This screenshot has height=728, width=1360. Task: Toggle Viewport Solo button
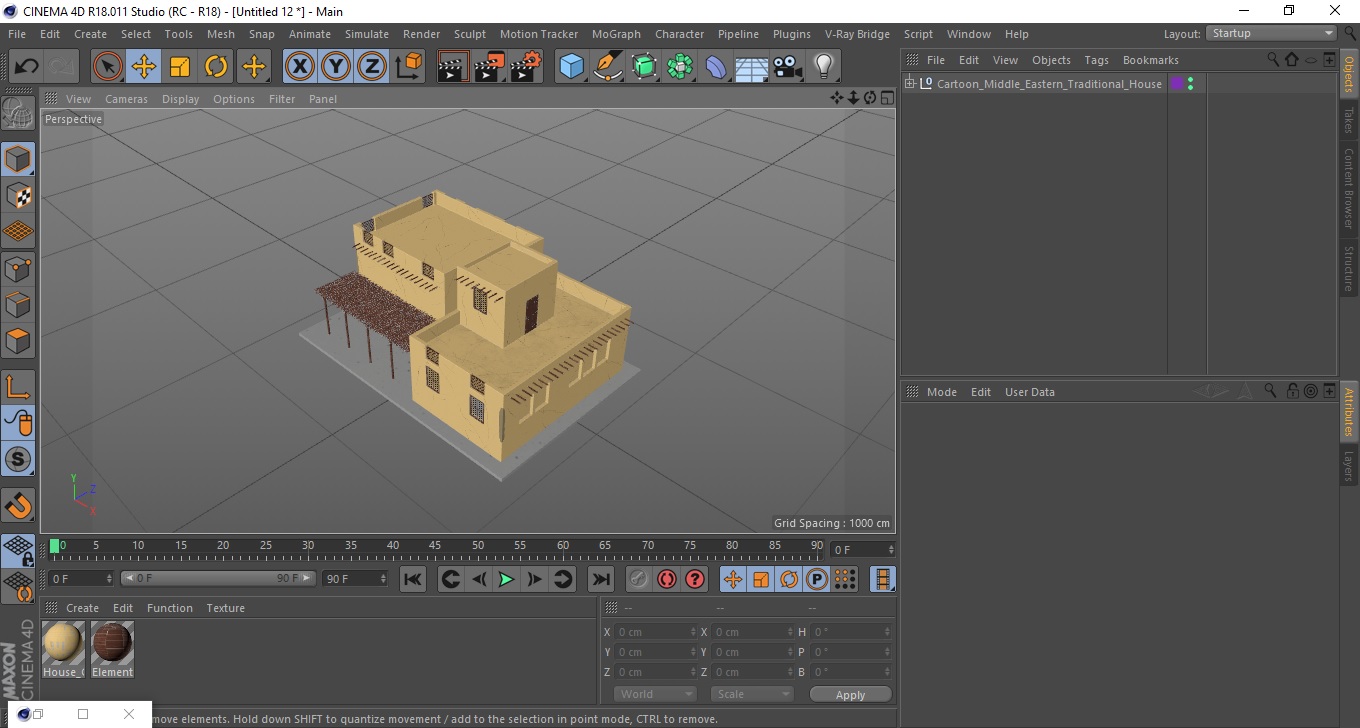tap(18, 460)
